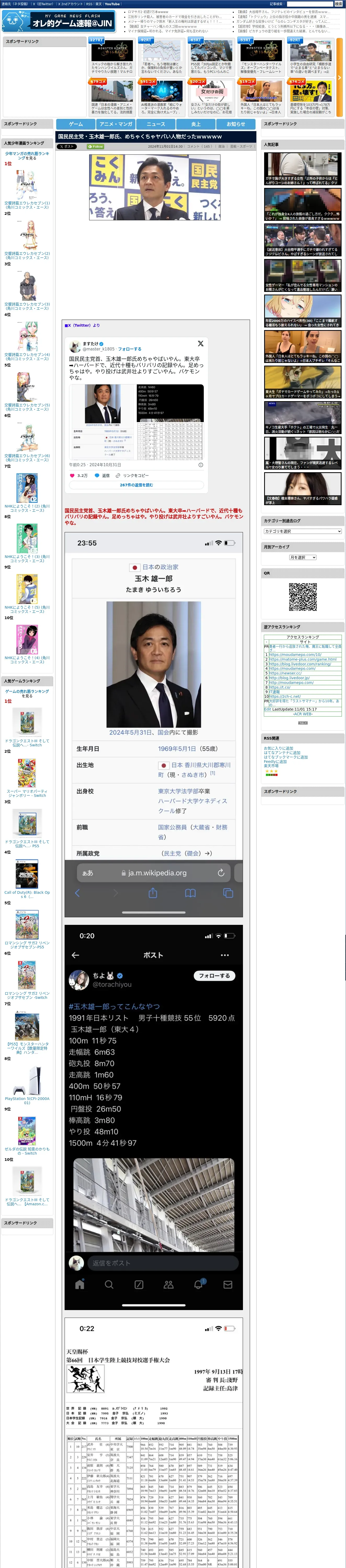Click the 楽天 link in top bar
346x1568 pixels.
(98, 4)
